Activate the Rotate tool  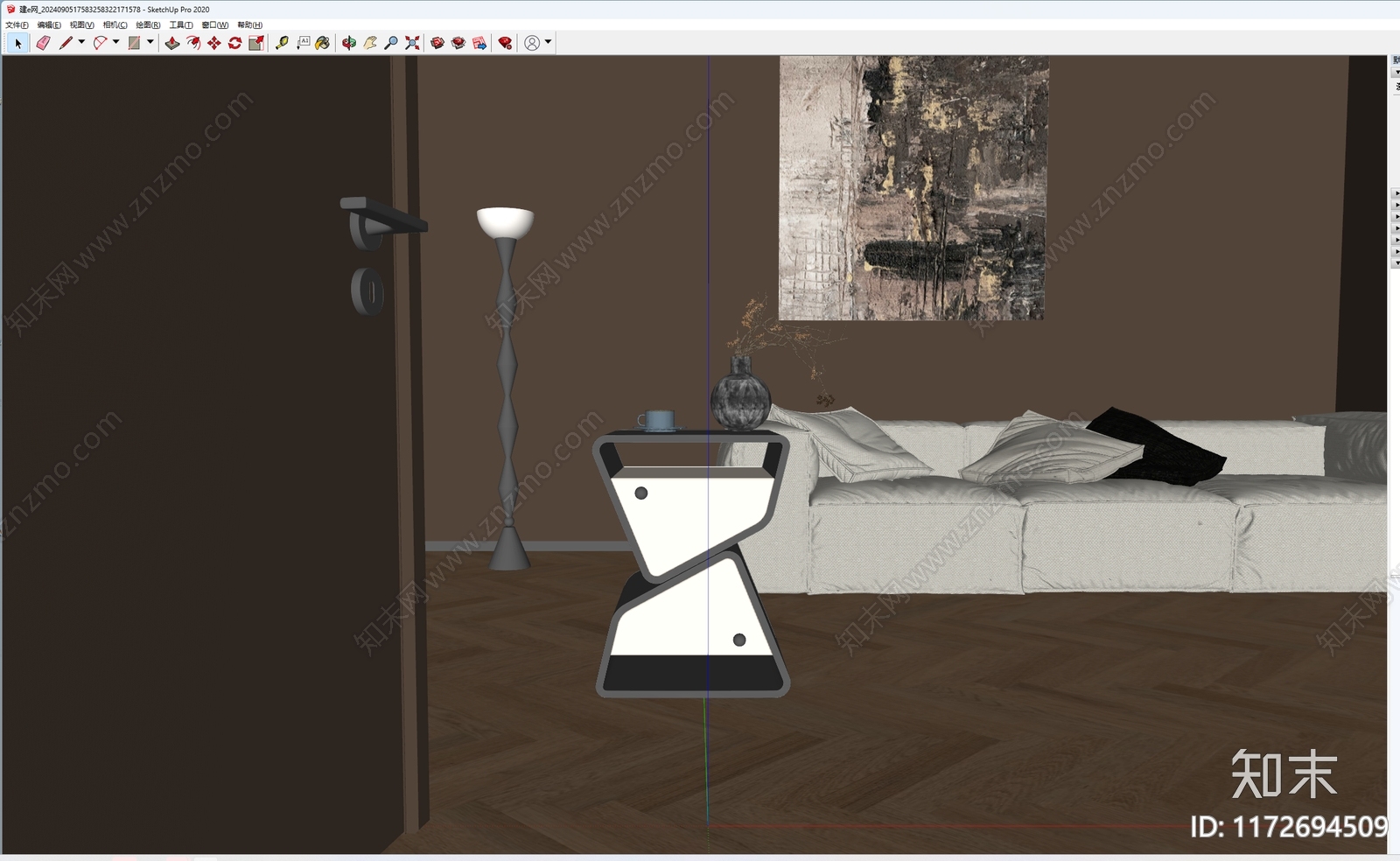(235, 43)
